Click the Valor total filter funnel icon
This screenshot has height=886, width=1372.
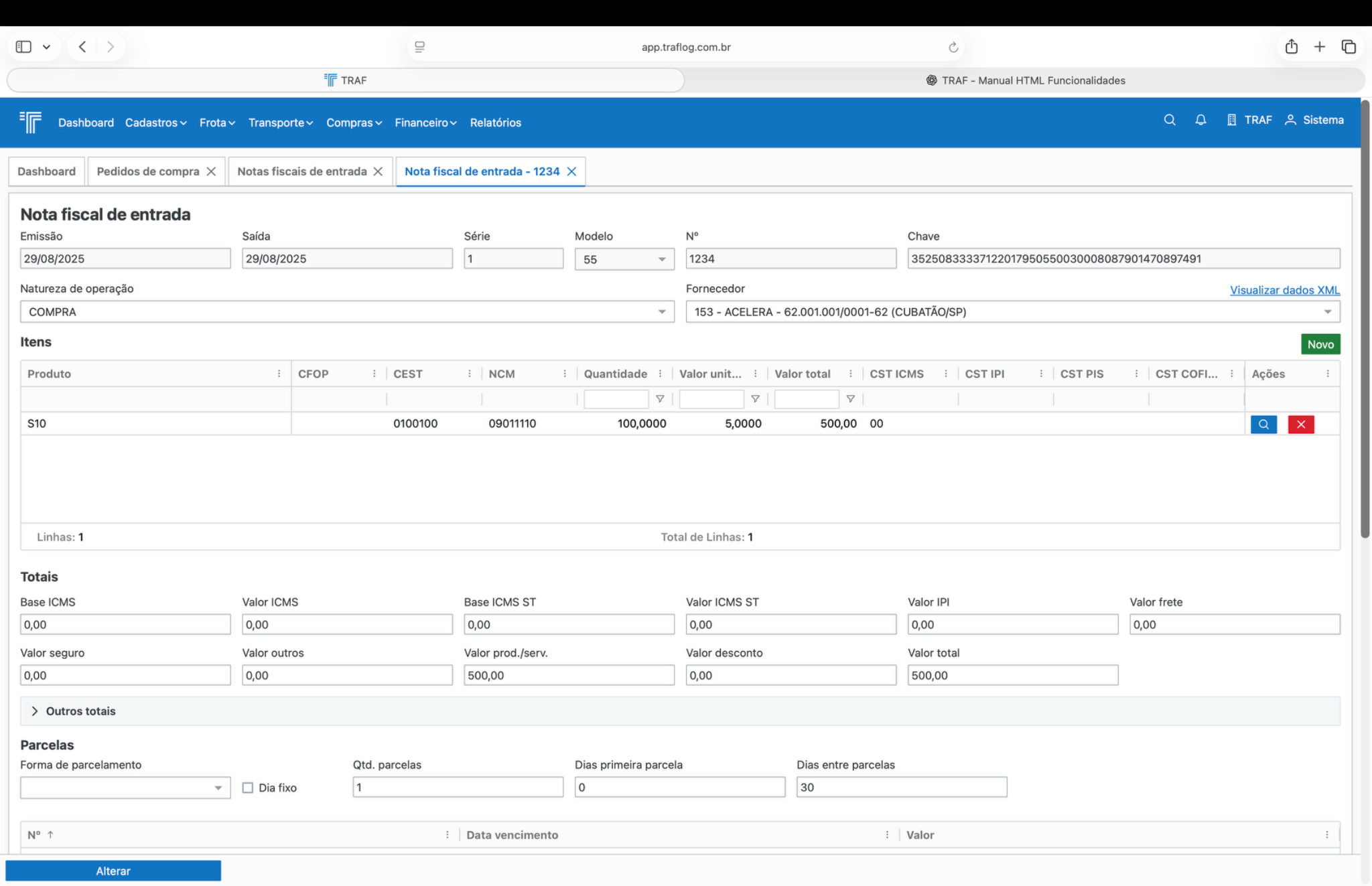850,399
